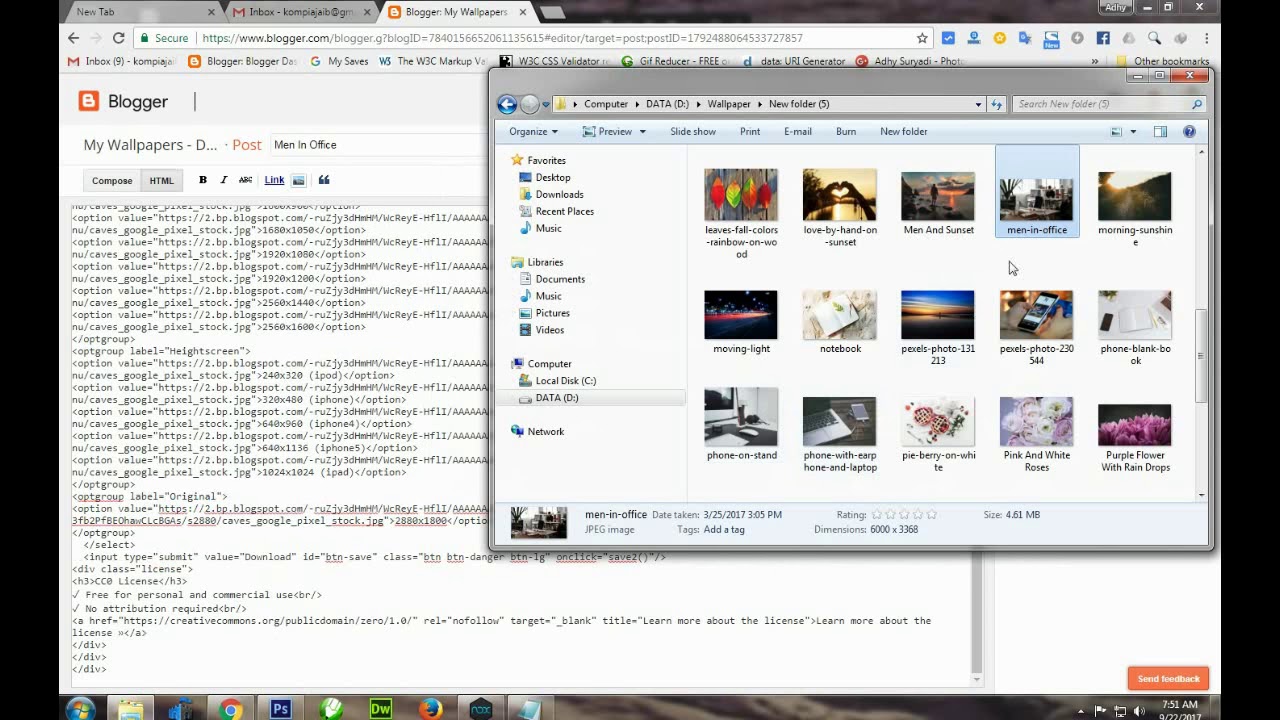Image resolution: width=1280 pixels, height=720 pixels.
Task: Switch to HTML mode in Blogger
Action: pyautogui.click(x=161, y=181)
